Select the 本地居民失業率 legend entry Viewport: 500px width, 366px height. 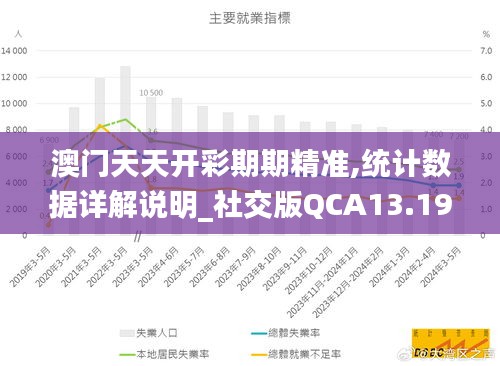(x=164, y=354)
